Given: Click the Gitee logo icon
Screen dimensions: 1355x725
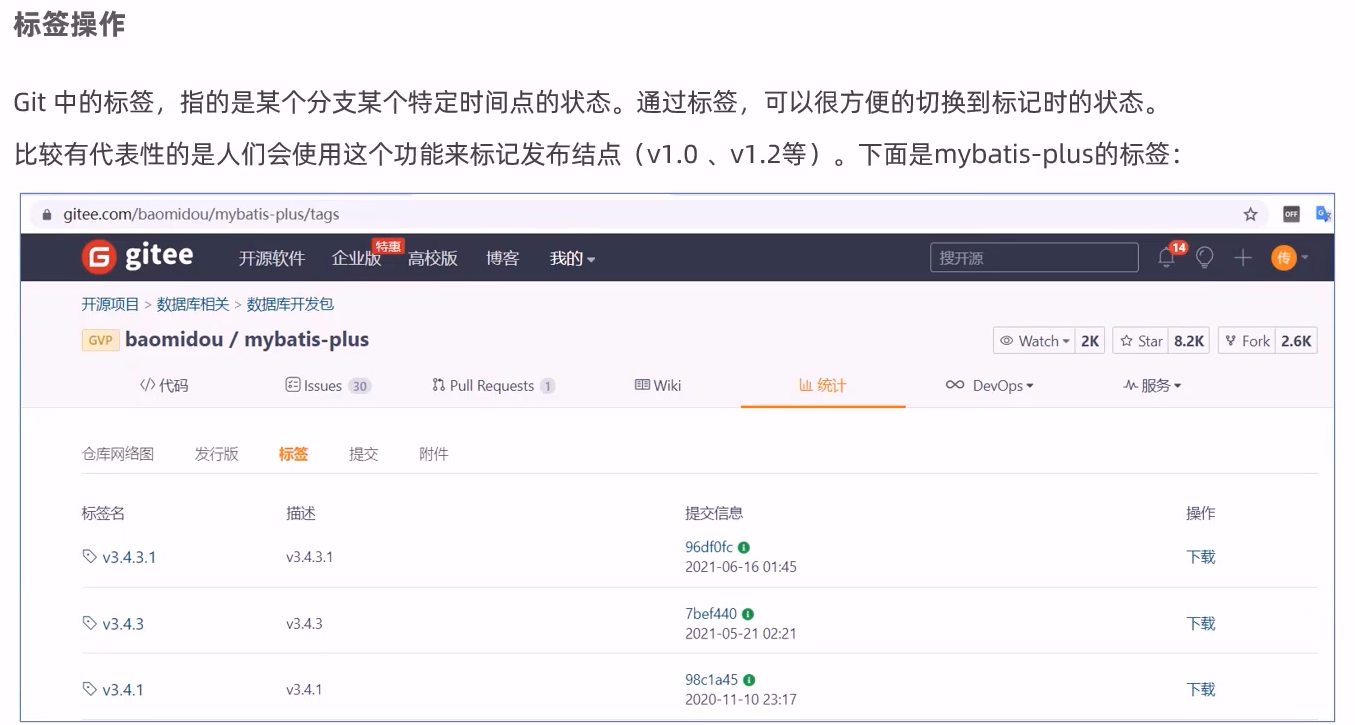Looking at the screenshot, I should (x=99, y=257).
